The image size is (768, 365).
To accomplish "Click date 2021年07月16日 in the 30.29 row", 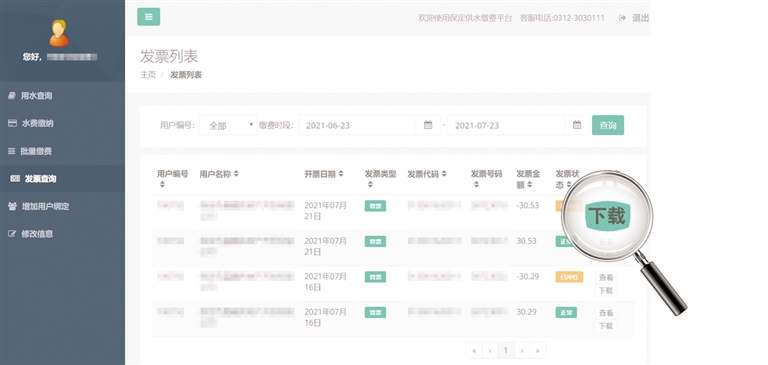I will click(x=326, y=317).
